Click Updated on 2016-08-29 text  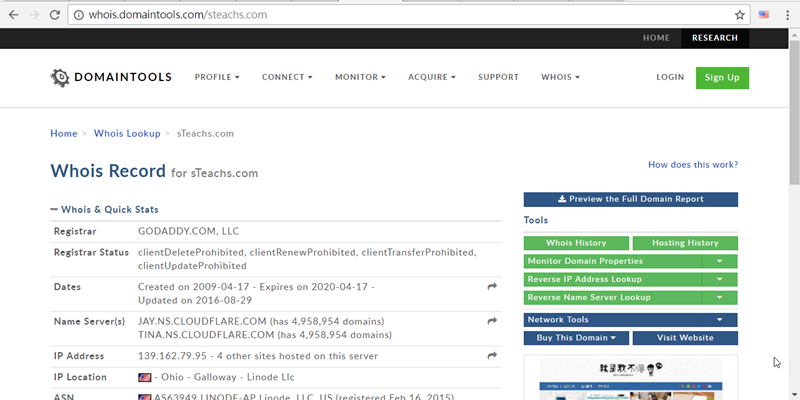pyautogui.click(x=195, y=301)
